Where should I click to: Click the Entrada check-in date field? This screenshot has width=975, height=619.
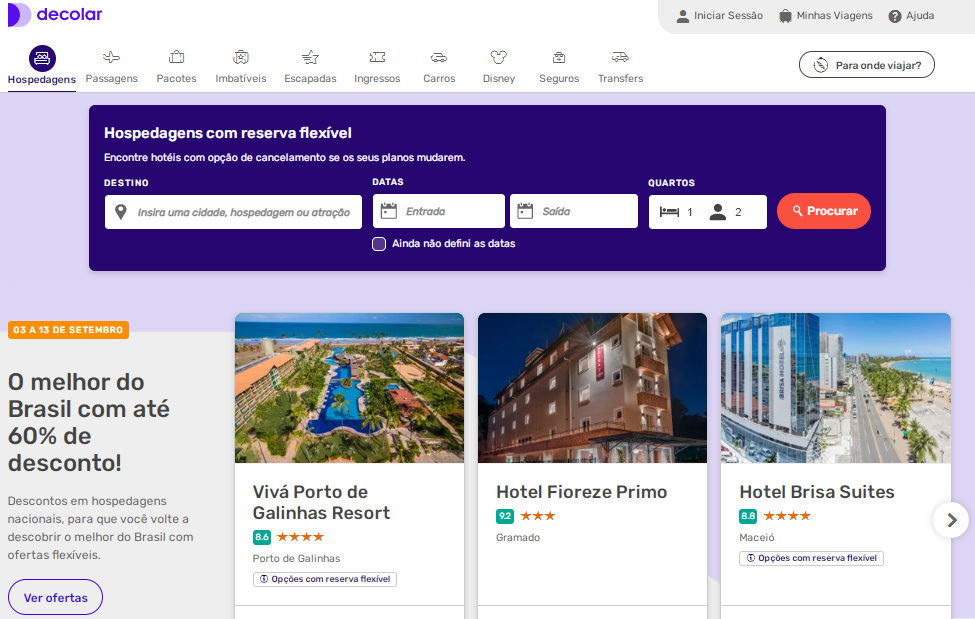pos(439,211)
